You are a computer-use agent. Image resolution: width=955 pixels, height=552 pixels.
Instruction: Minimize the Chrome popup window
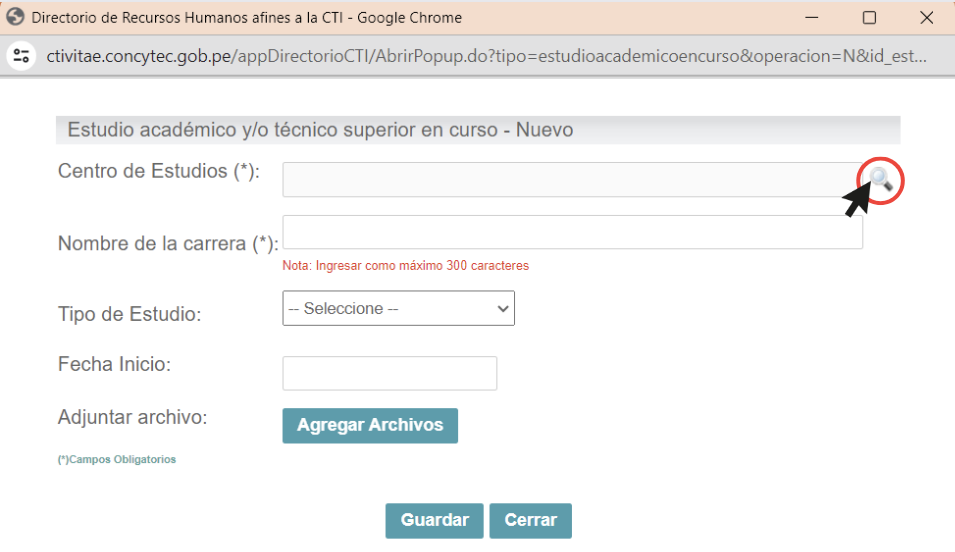[x=812, y=18]
